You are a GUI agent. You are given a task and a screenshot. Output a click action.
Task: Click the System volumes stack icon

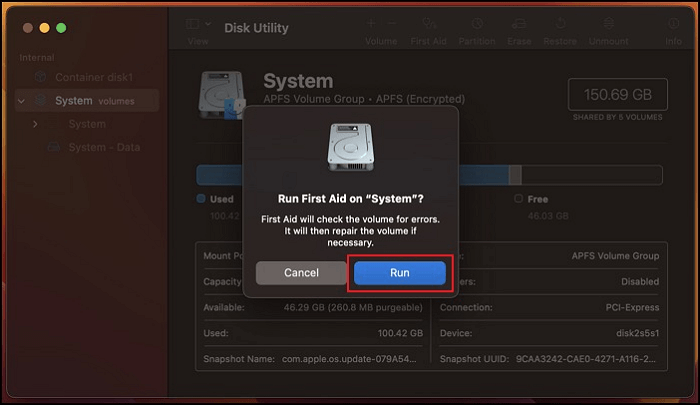point(41,100)
